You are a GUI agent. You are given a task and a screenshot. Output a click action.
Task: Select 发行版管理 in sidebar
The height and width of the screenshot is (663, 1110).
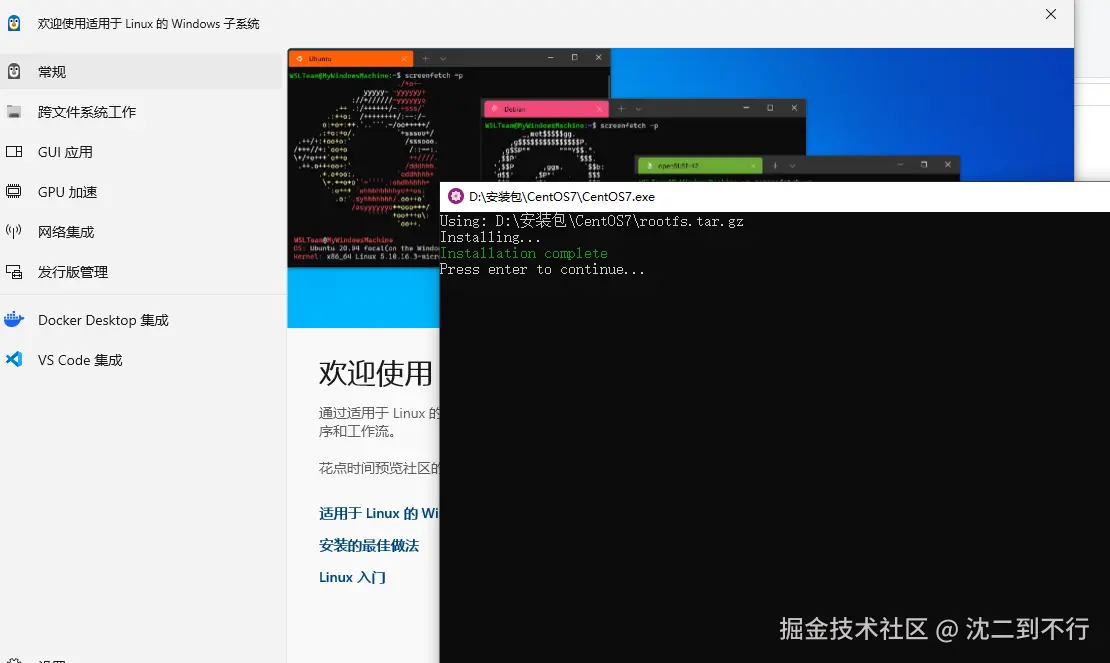tap(142, 272)
